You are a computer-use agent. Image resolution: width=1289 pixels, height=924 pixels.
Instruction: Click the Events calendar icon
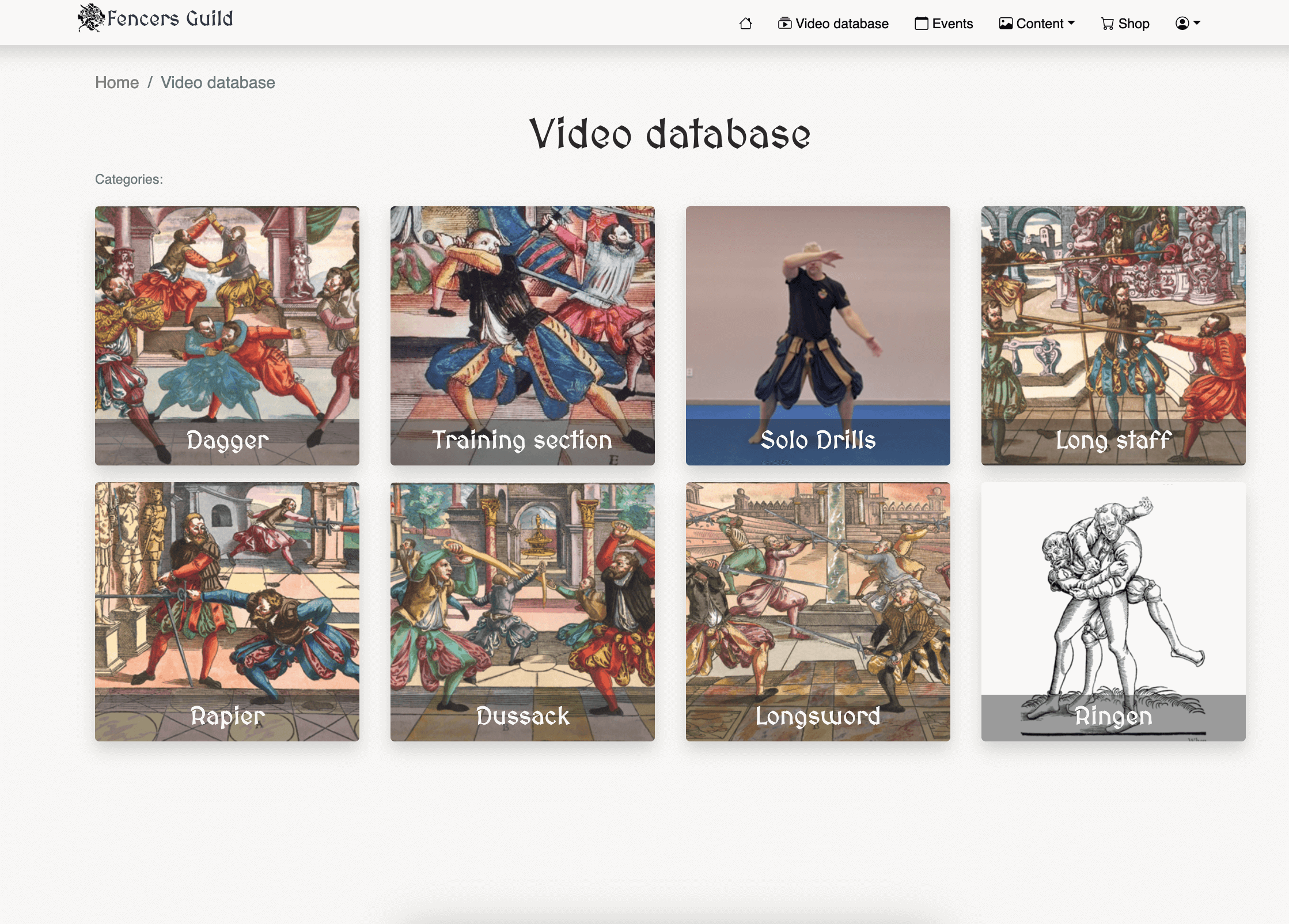(921, 24)
